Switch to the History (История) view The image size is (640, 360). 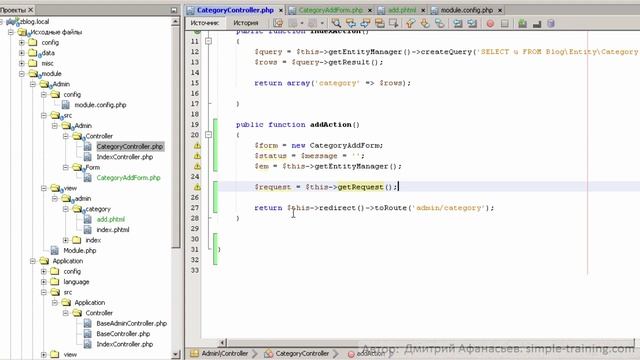click(x=246, y=23)
